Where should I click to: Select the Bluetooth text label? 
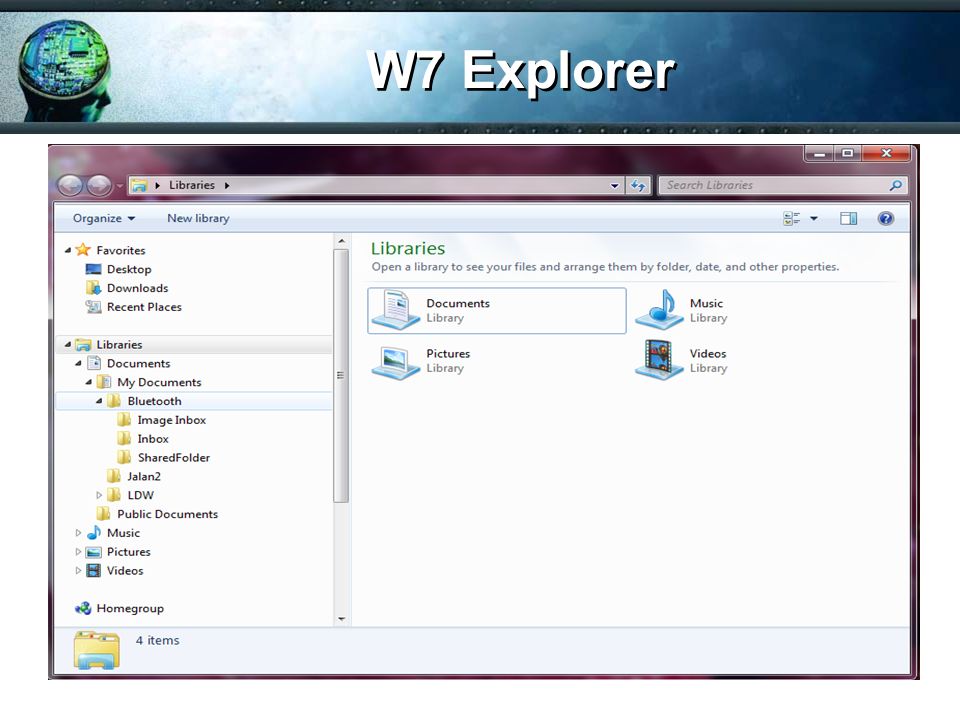pos(154,401)
